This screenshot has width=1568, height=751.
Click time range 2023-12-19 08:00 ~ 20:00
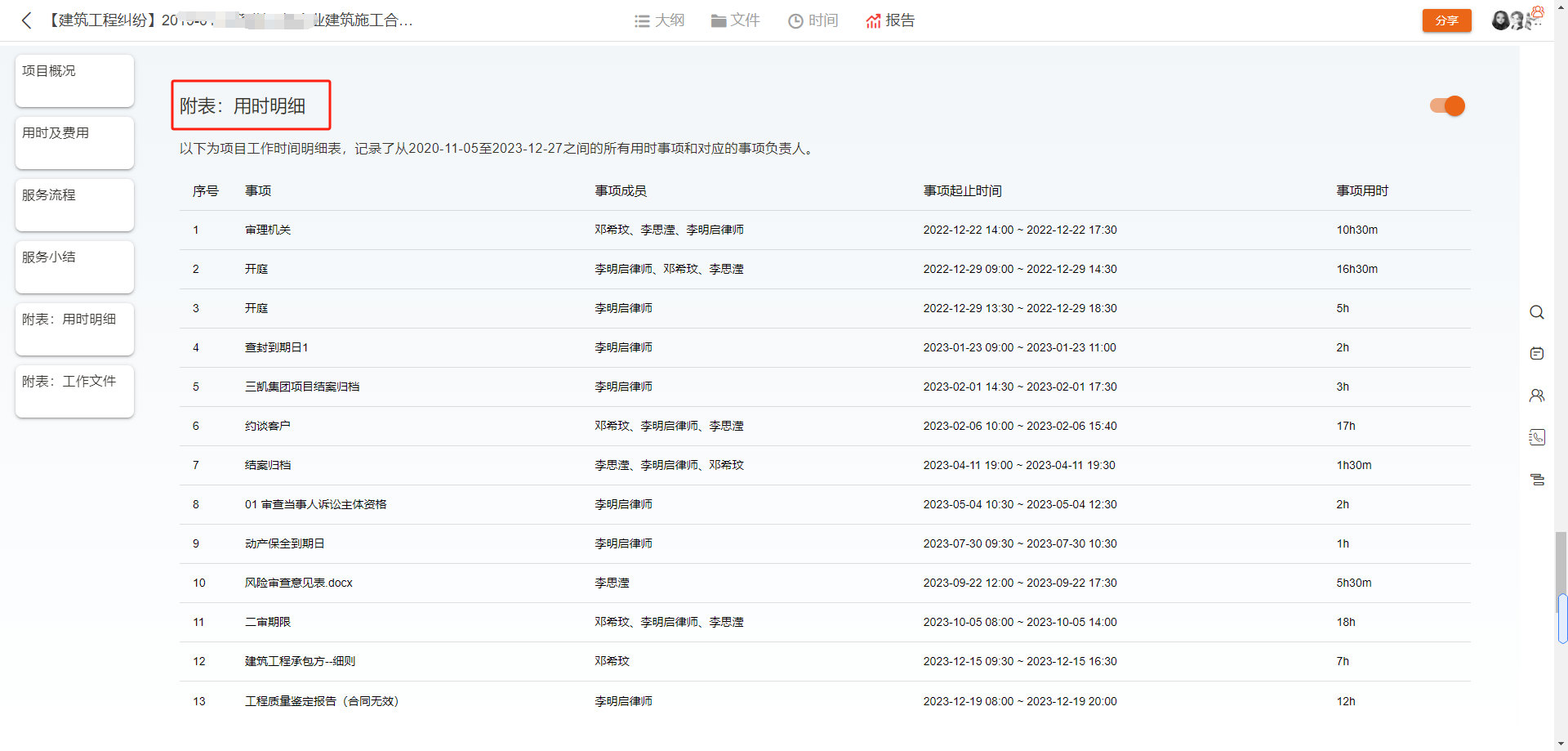click(1020, 701)
